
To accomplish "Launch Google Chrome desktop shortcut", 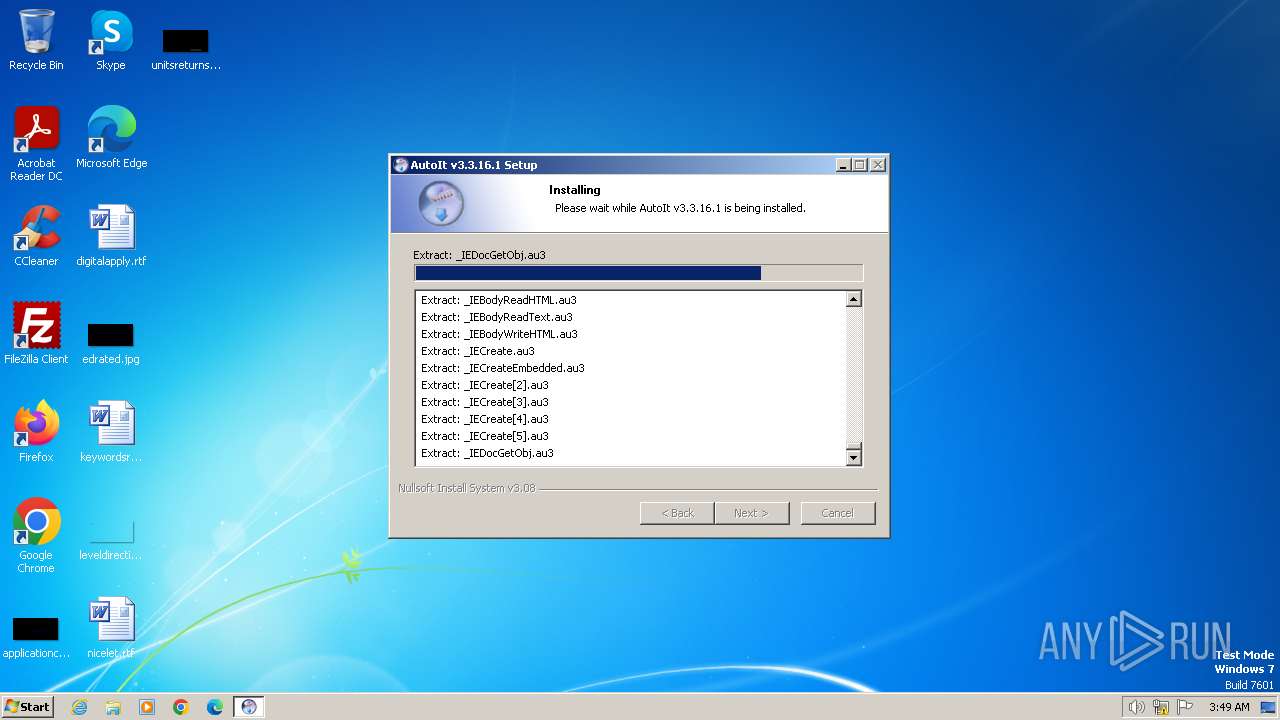I will (x=36, y=535).
